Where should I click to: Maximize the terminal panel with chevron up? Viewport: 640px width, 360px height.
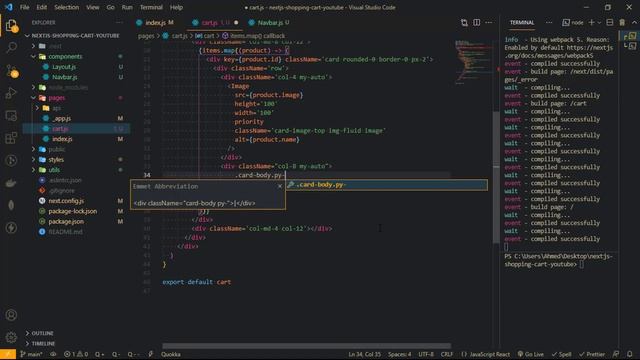634,22
